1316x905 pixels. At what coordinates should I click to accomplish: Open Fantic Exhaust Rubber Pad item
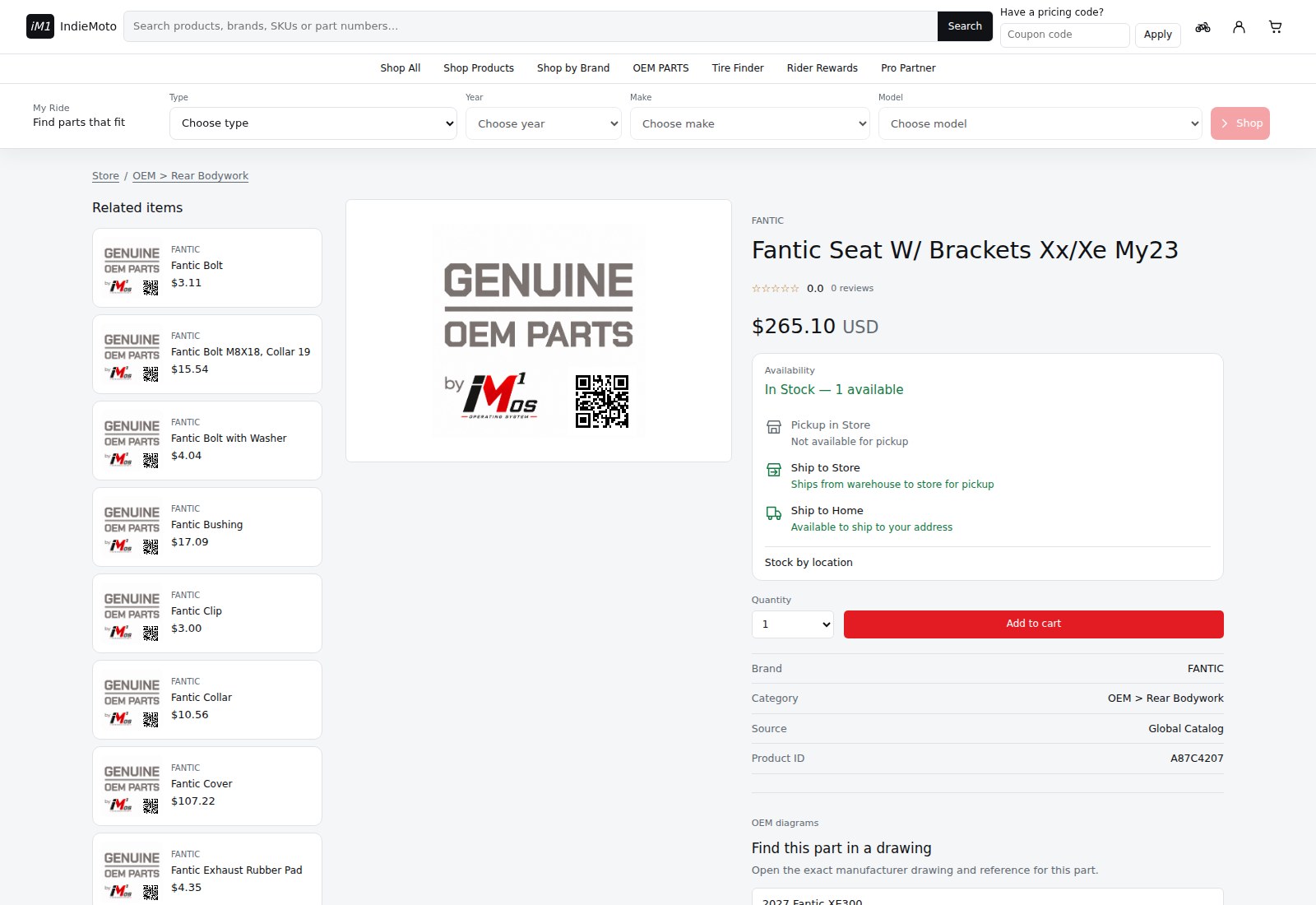[207, 870]
